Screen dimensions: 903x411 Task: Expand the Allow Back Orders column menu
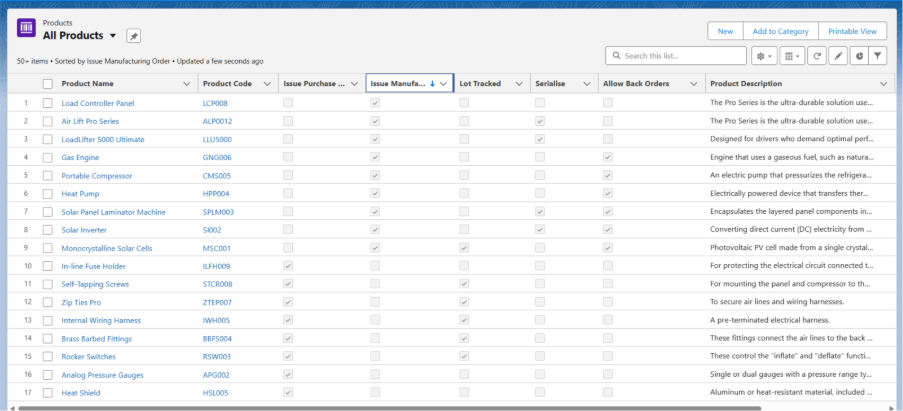click(692, 84)
